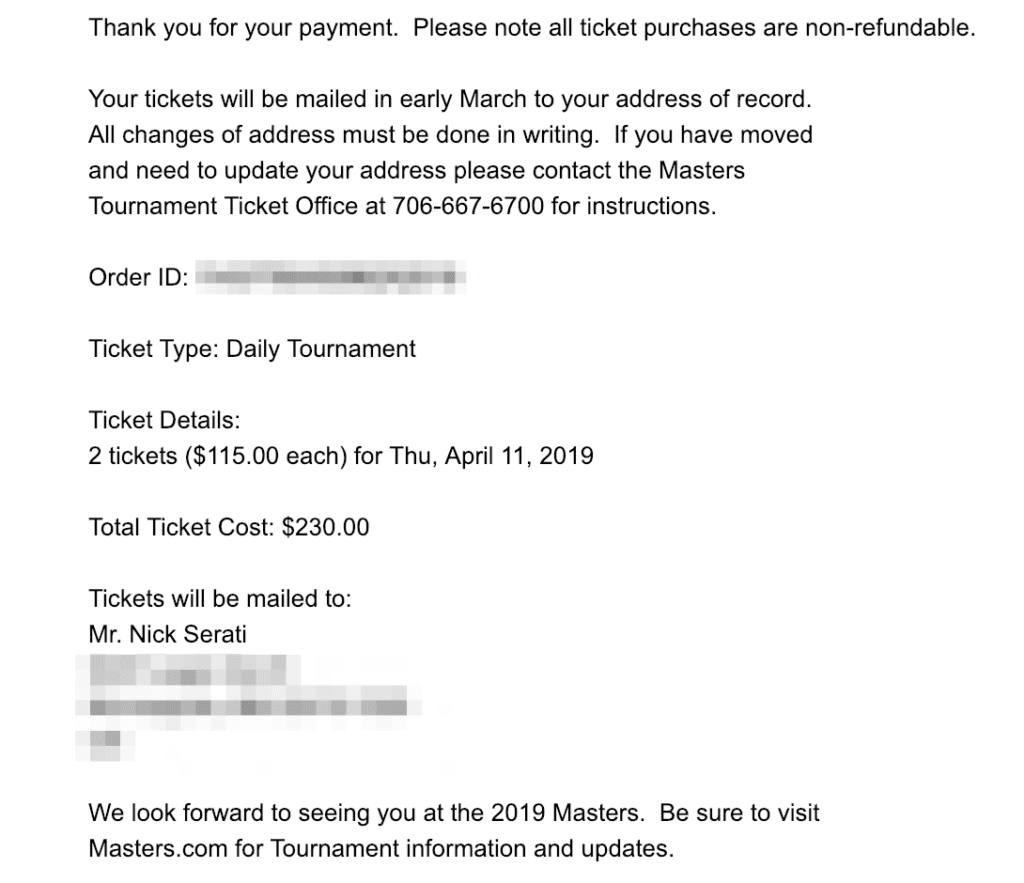Click the 2019 Masters closing sentence
The image size is (1024, 883).
(x=366, y=813)
